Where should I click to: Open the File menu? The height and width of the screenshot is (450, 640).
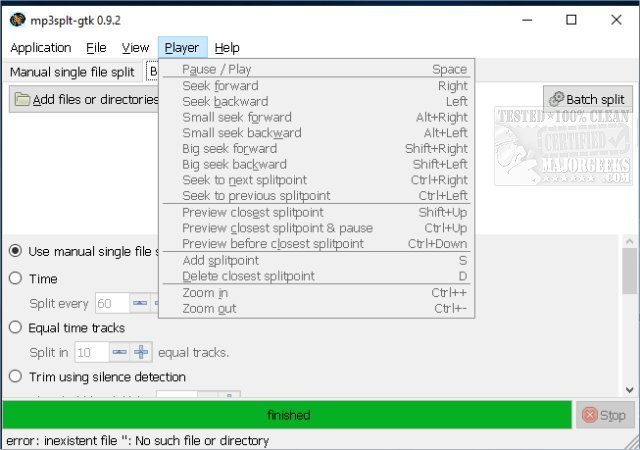[x=96, y=48]
